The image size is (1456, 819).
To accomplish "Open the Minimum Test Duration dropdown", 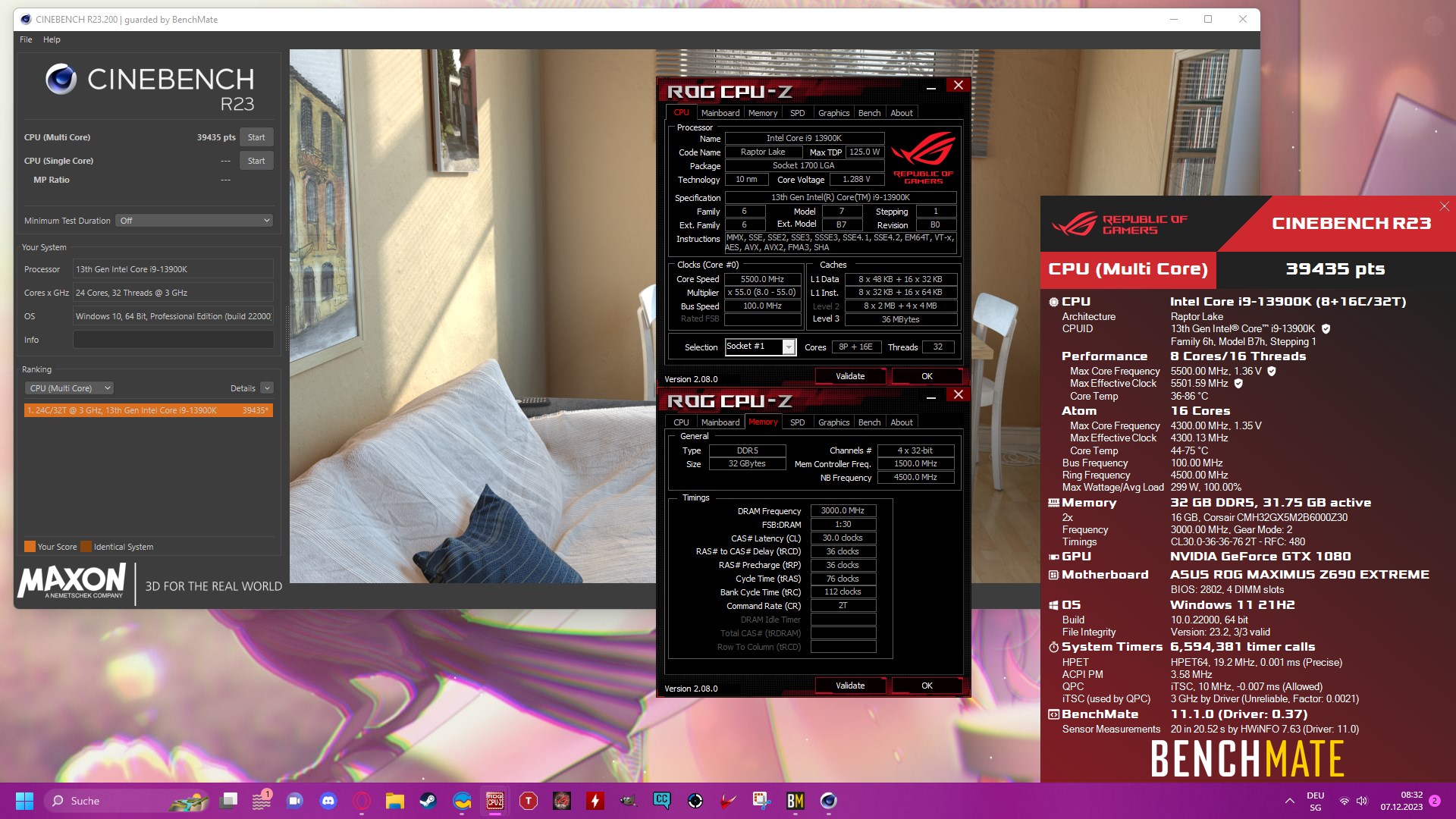I will click(194, 221).
